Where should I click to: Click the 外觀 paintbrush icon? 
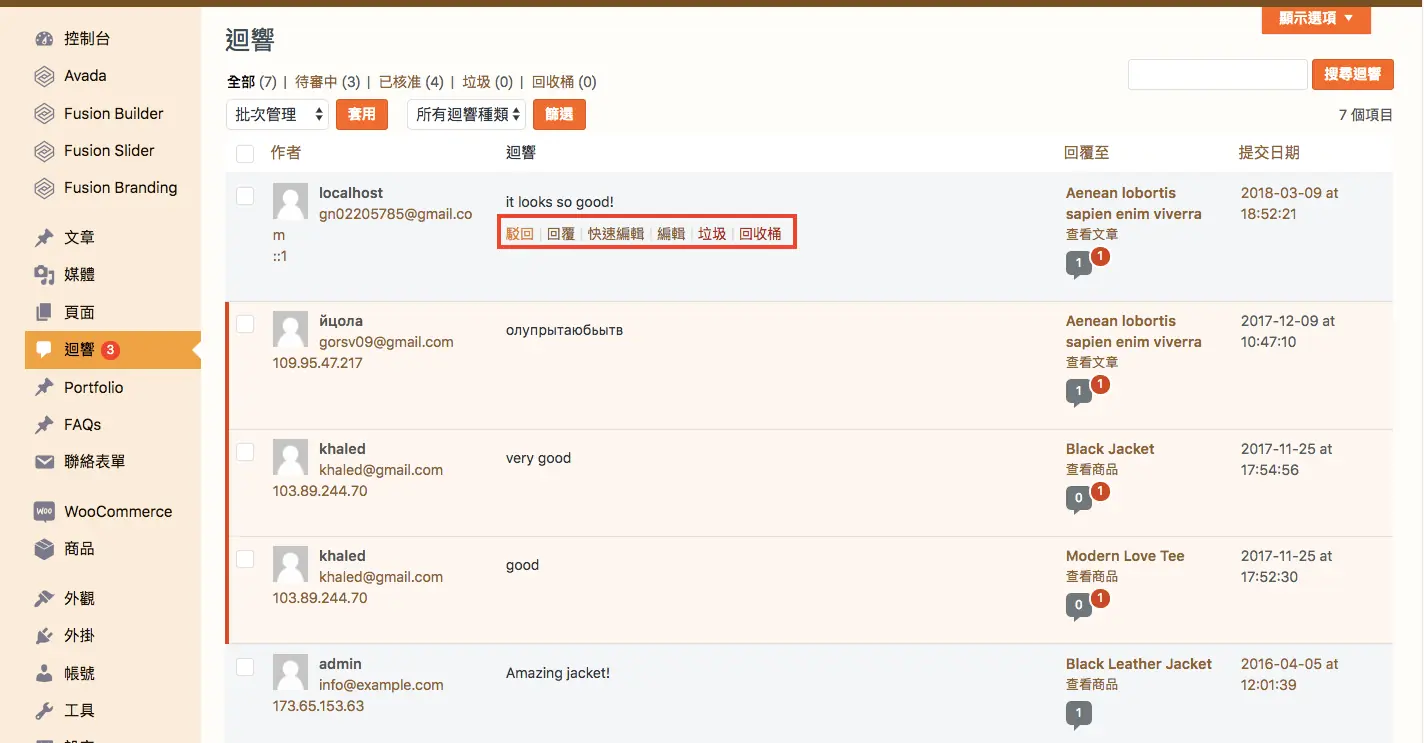click(x=44, y=599)
